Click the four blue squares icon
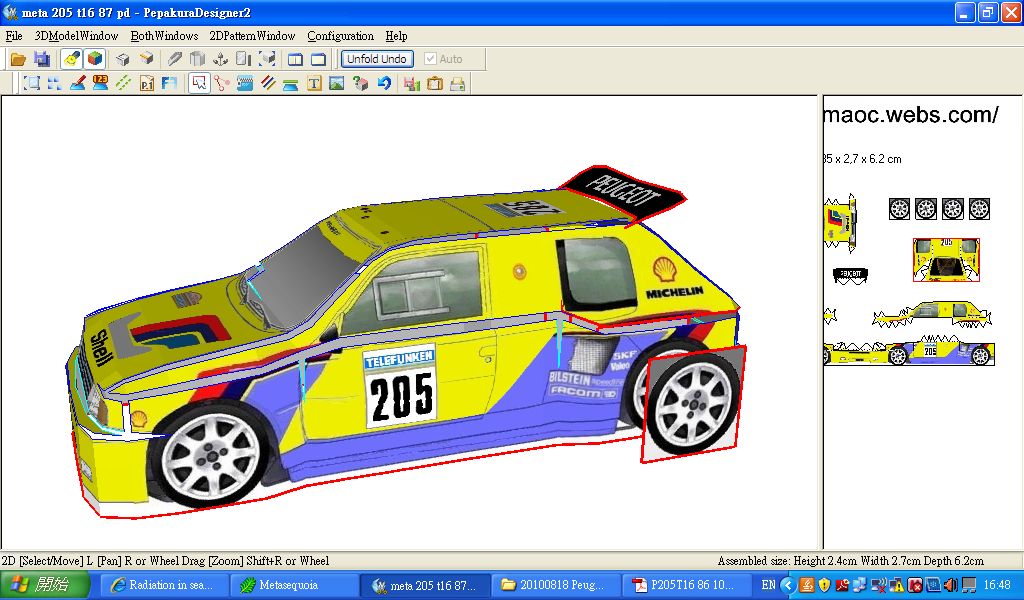 click(54, 84)
